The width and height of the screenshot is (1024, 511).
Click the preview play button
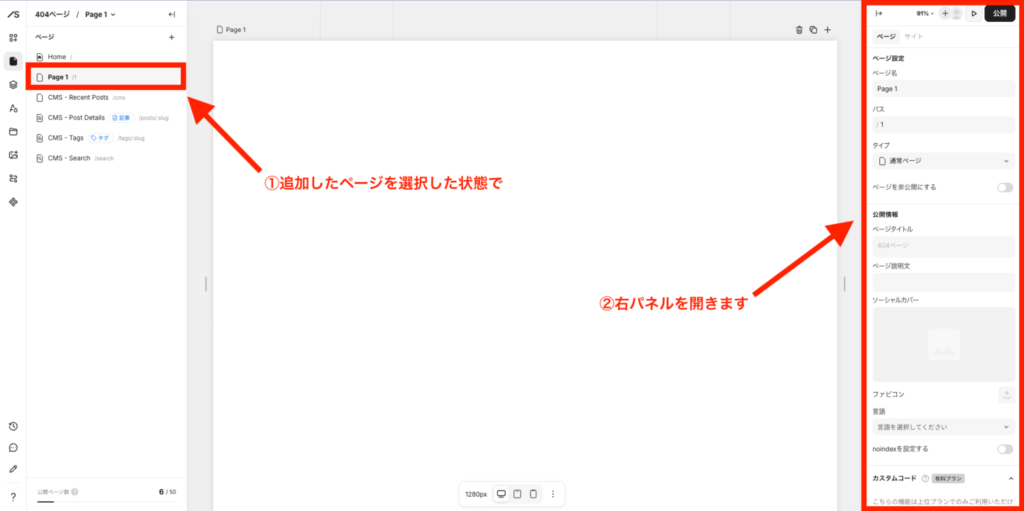click(x=974, y=14)
